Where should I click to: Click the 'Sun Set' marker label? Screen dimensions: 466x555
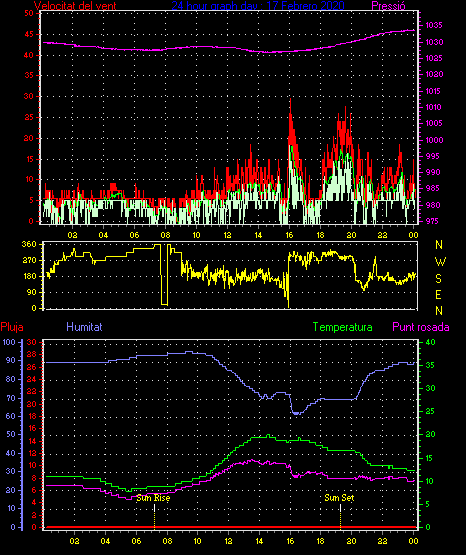[339, 498]
